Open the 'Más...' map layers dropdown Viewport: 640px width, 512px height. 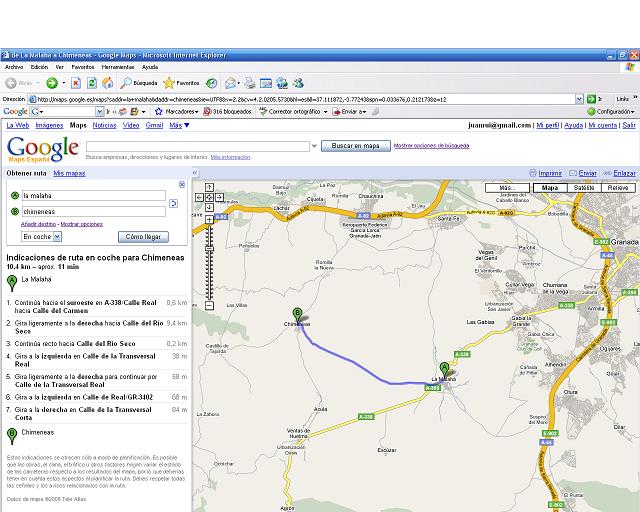509,188
